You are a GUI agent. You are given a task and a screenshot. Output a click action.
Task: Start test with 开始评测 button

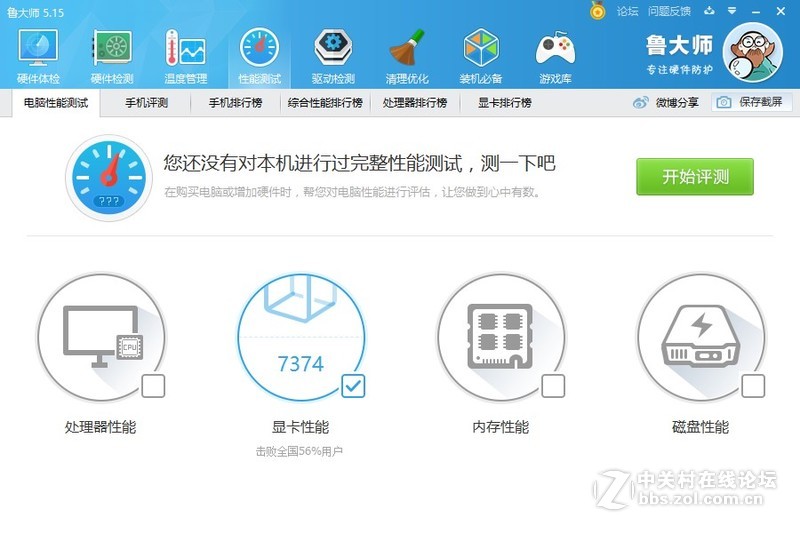point(695,177)
